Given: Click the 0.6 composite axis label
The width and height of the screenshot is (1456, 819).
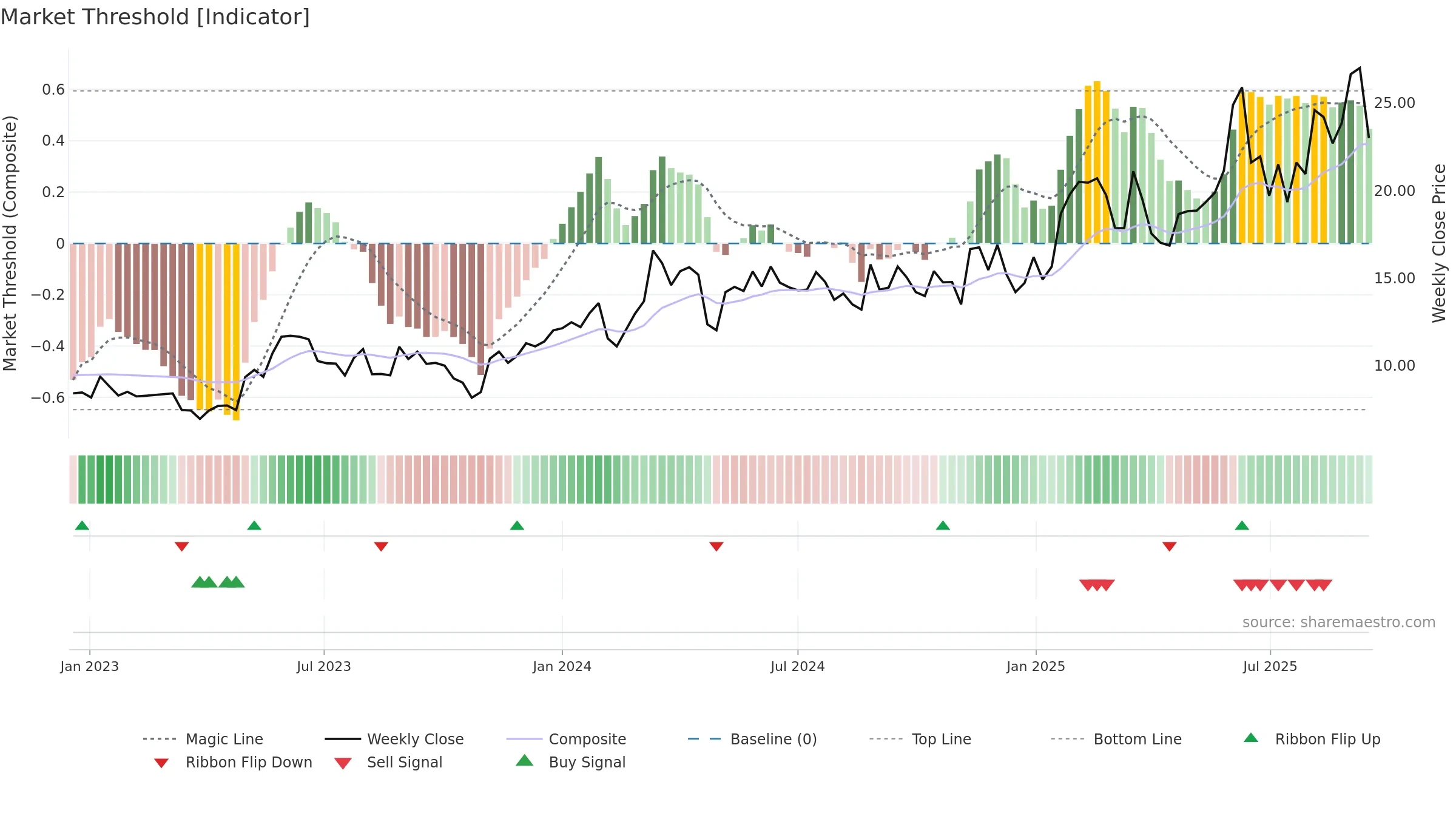Looking at the screenshot, I should 53,90.
